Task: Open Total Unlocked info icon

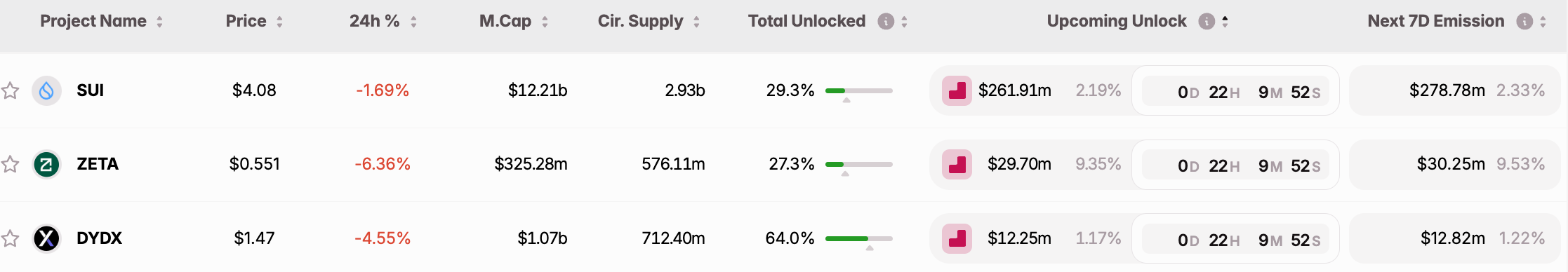Action: point(886,22)
